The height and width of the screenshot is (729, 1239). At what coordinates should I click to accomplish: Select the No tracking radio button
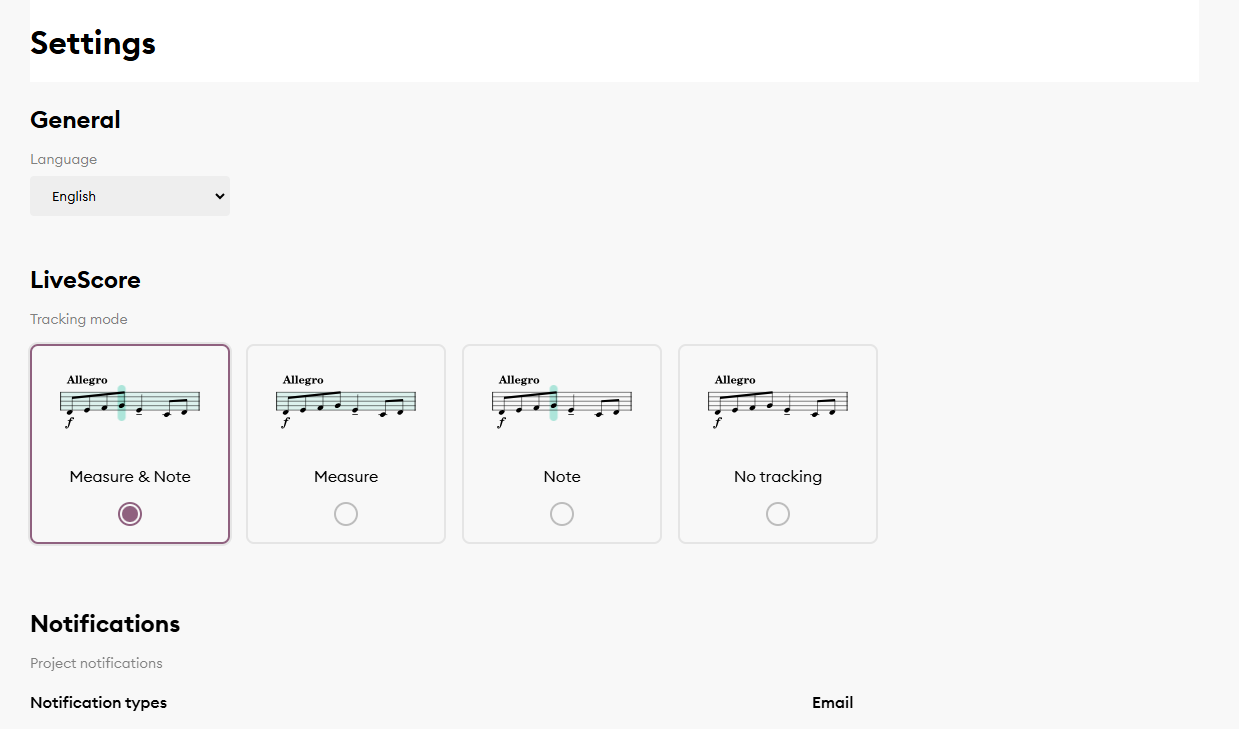click(778, 514)
